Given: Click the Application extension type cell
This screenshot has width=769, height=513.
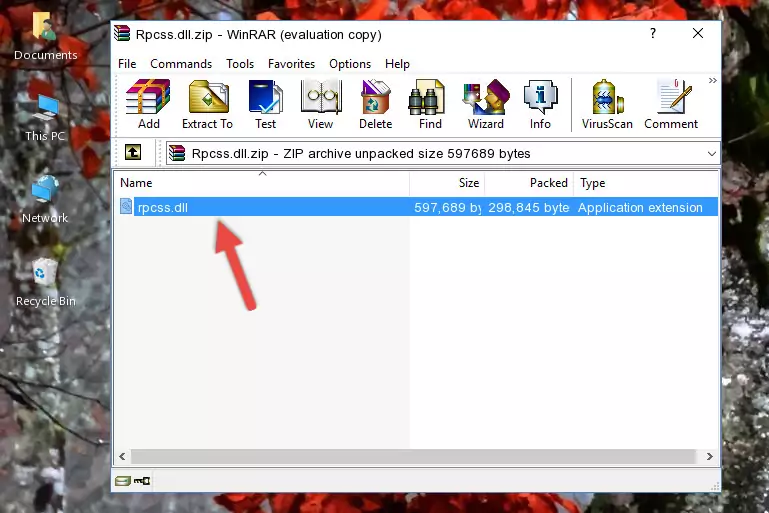Looking at the screenshot, I should [x=640, y=207].
